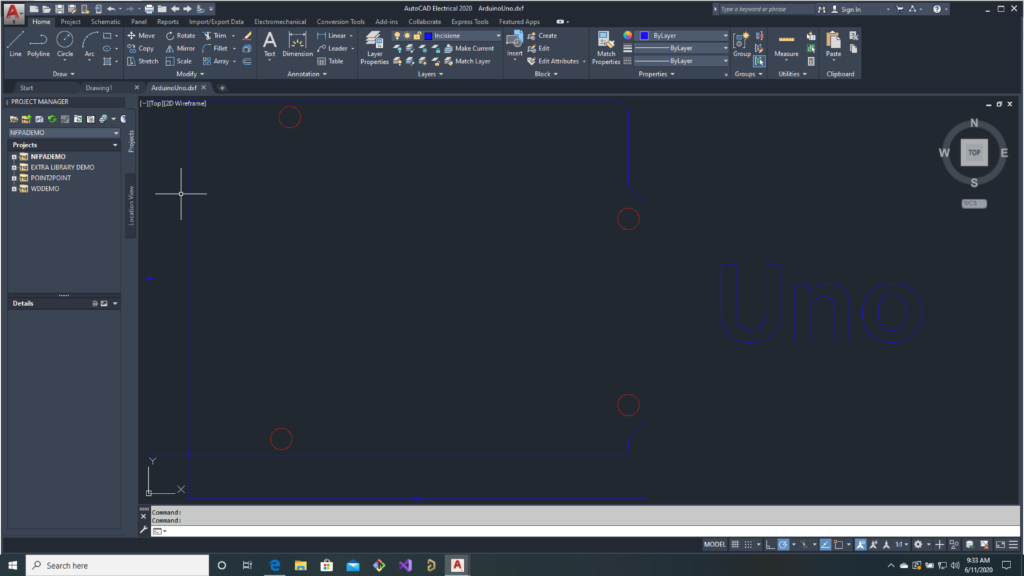Expand the WDDEMO project node
This screenshot has width=1024, height=576.
coord(14,189)
